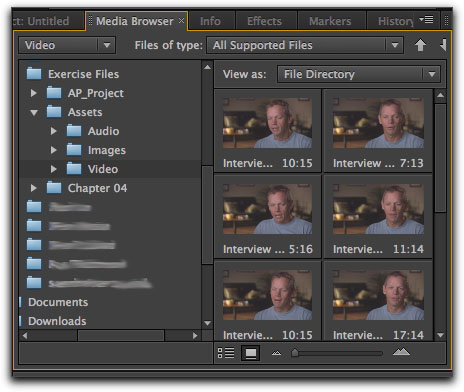Click the zoom out small mountains icon

pos(276,353)
